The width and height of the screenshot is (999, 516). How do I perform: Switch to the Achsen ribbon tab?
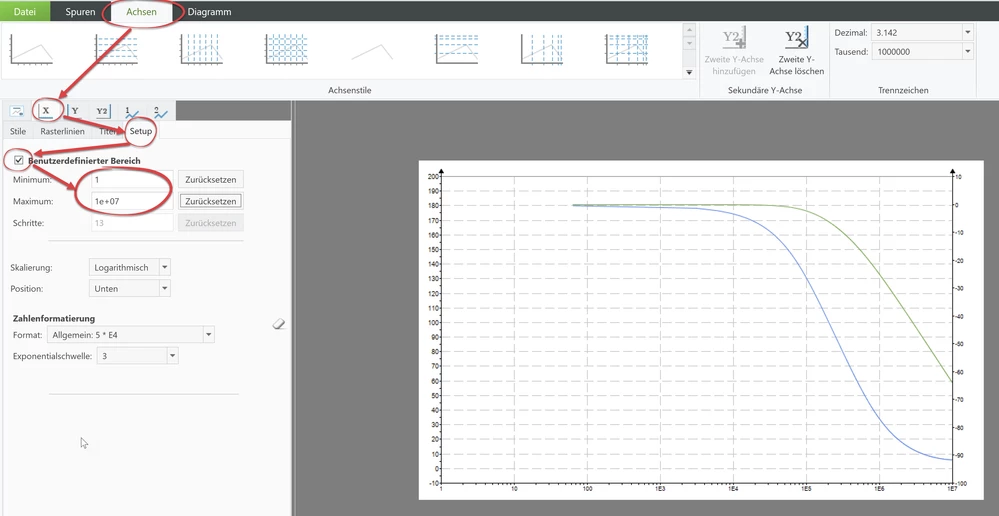pyautogui.click(x=141, y=11)
